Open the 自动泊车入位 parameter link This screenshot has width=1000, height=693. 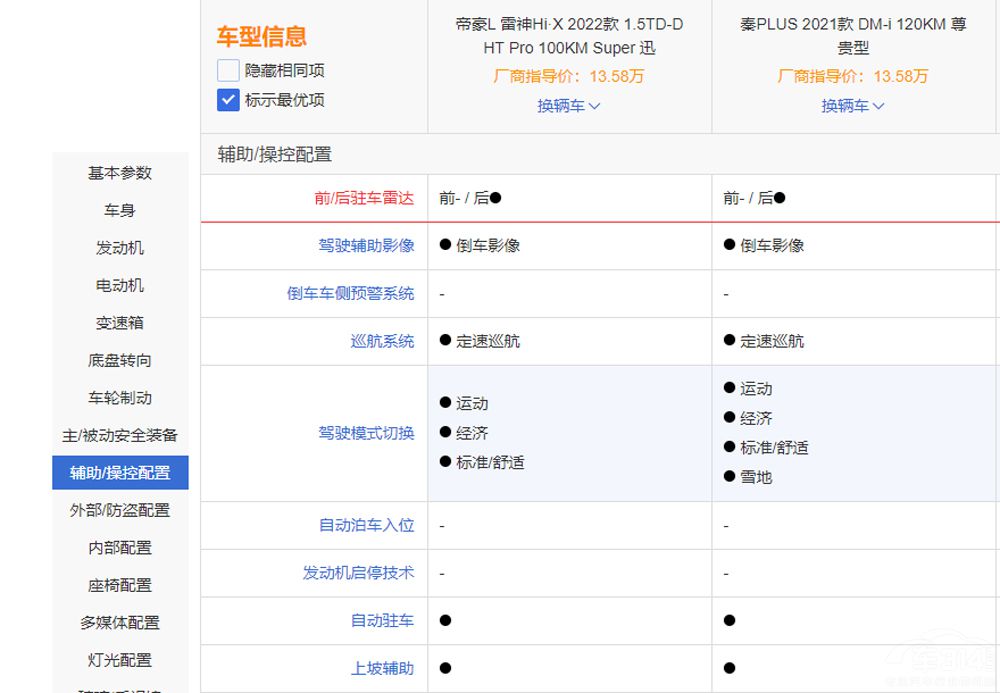(366, 525)
